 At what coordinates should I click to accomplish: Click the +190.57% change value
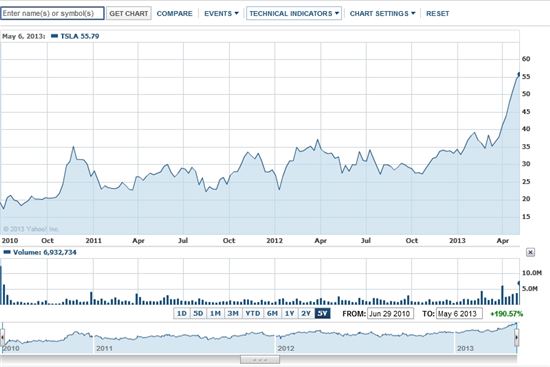point(506,314)
